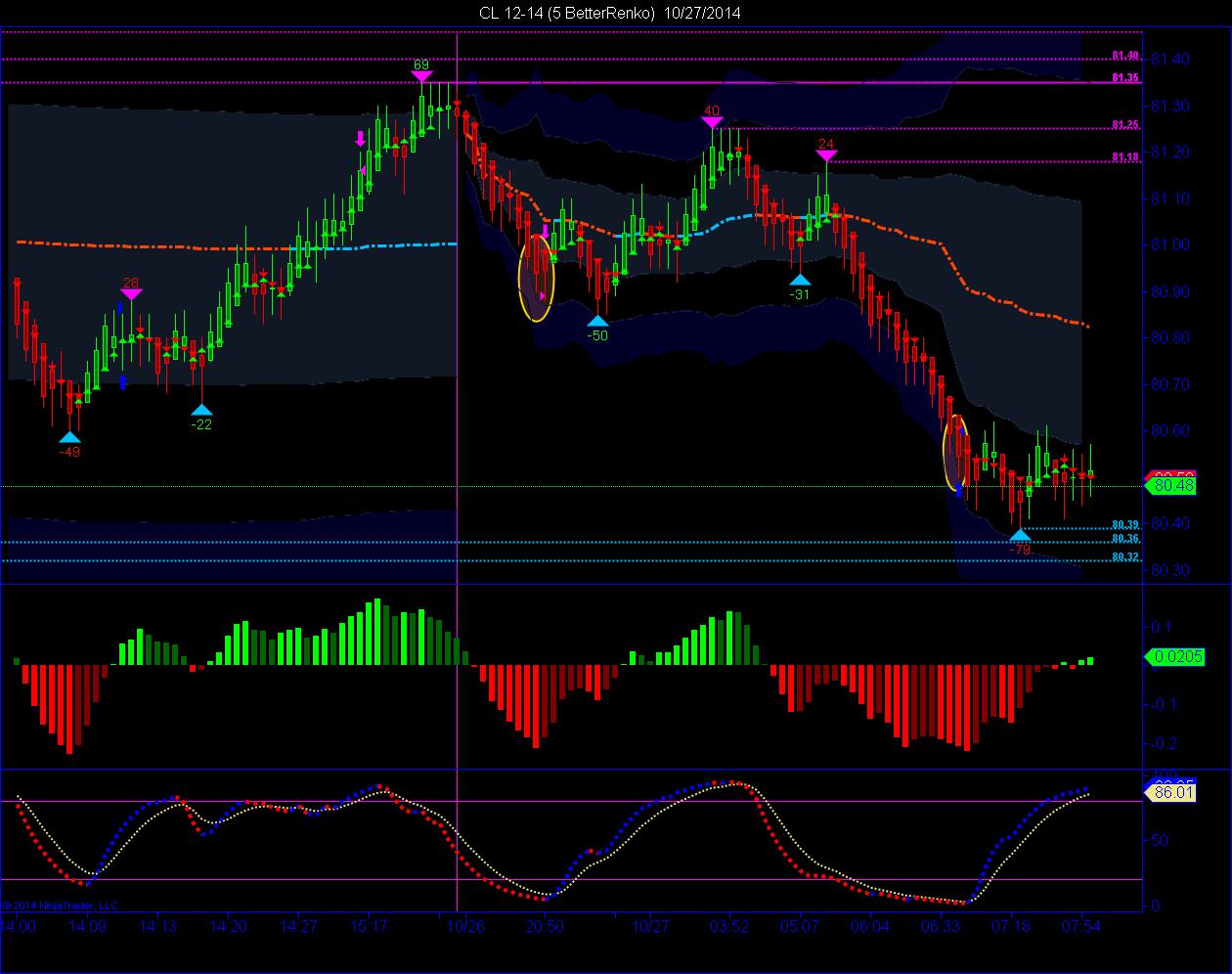Viewport: 1232px width, 974px height.
Task: Click the 10/27 date axis label
Action: (x=651, y=925)
